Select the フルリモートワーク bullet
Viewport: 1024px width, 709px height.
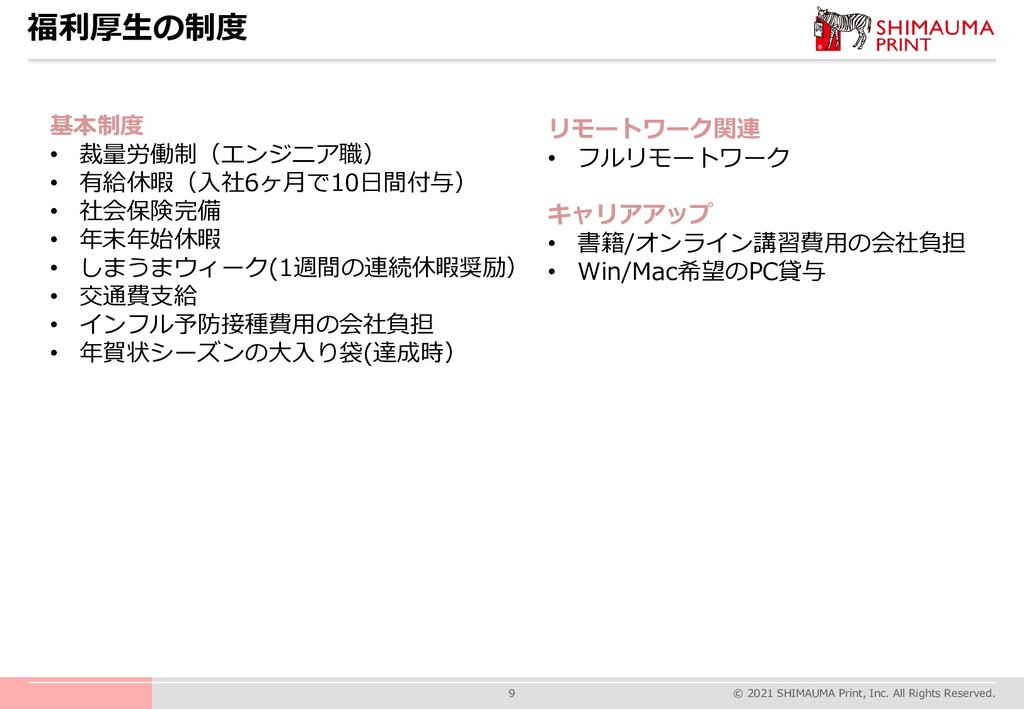pyautogui.click(x=684, y=158)
